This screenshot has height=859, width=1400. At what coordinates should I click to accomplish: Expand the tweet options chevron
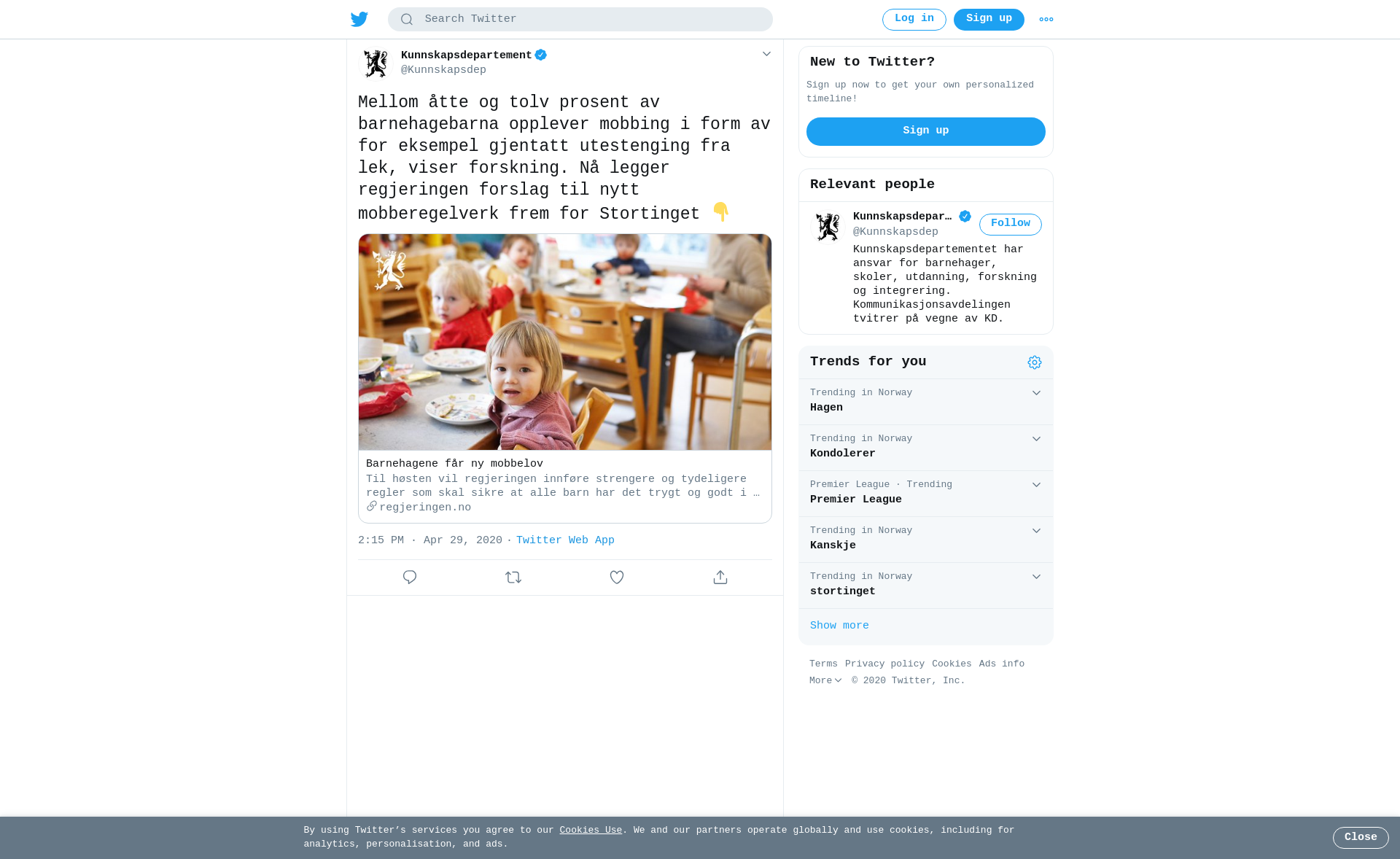pyautogui.click(x=766, y=54)
